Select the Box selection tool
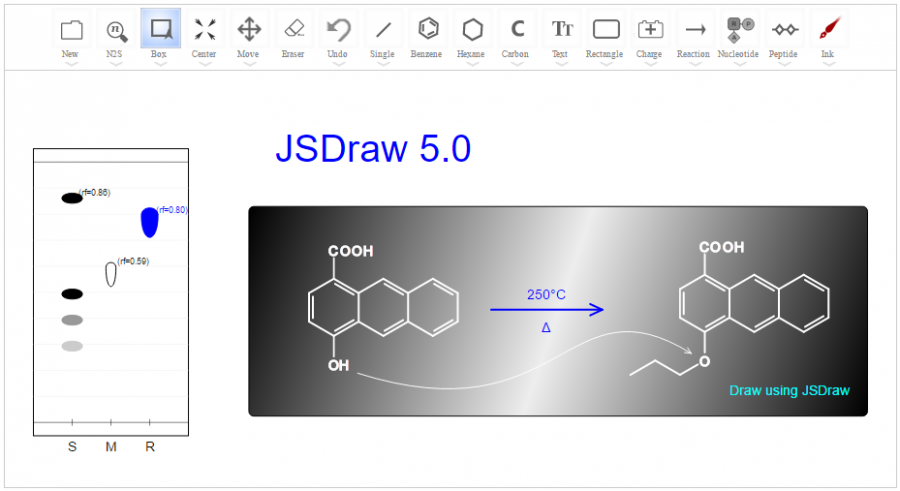The width and height of the screenshot is (900, 491). coord(161,29)
